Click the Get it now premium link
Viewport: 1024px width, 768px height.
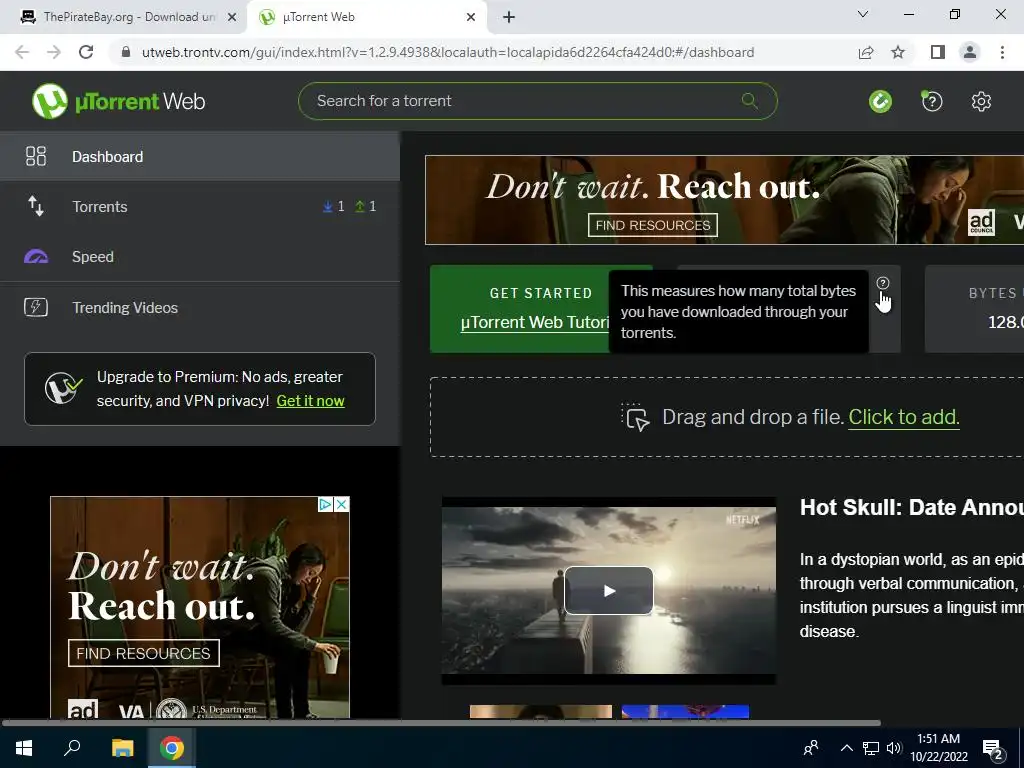[x=310, y=400]
